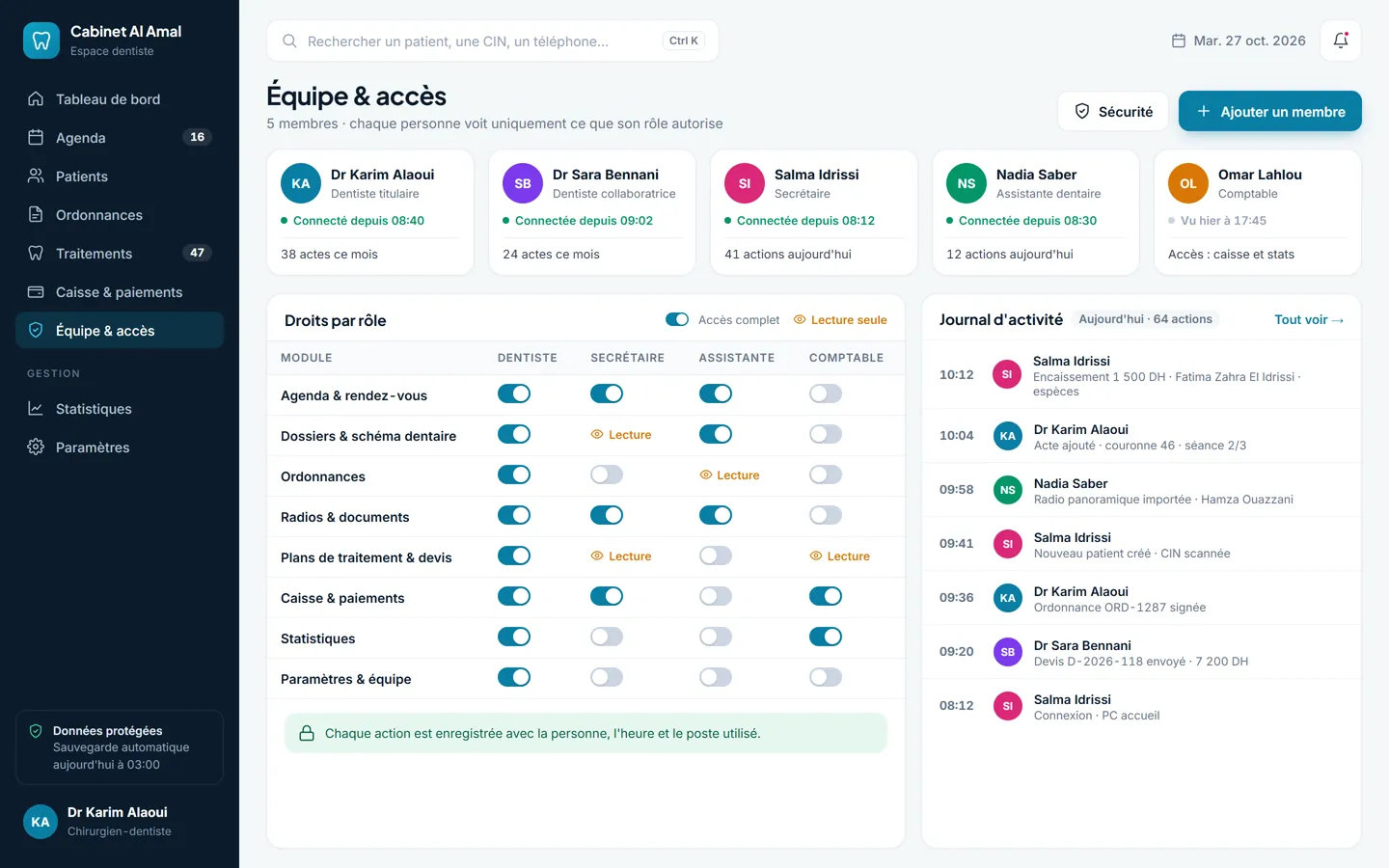Click the Paramètres gear icon in sidebar
This screenshot has width=1389, height=868.
(x=36, y=447)
